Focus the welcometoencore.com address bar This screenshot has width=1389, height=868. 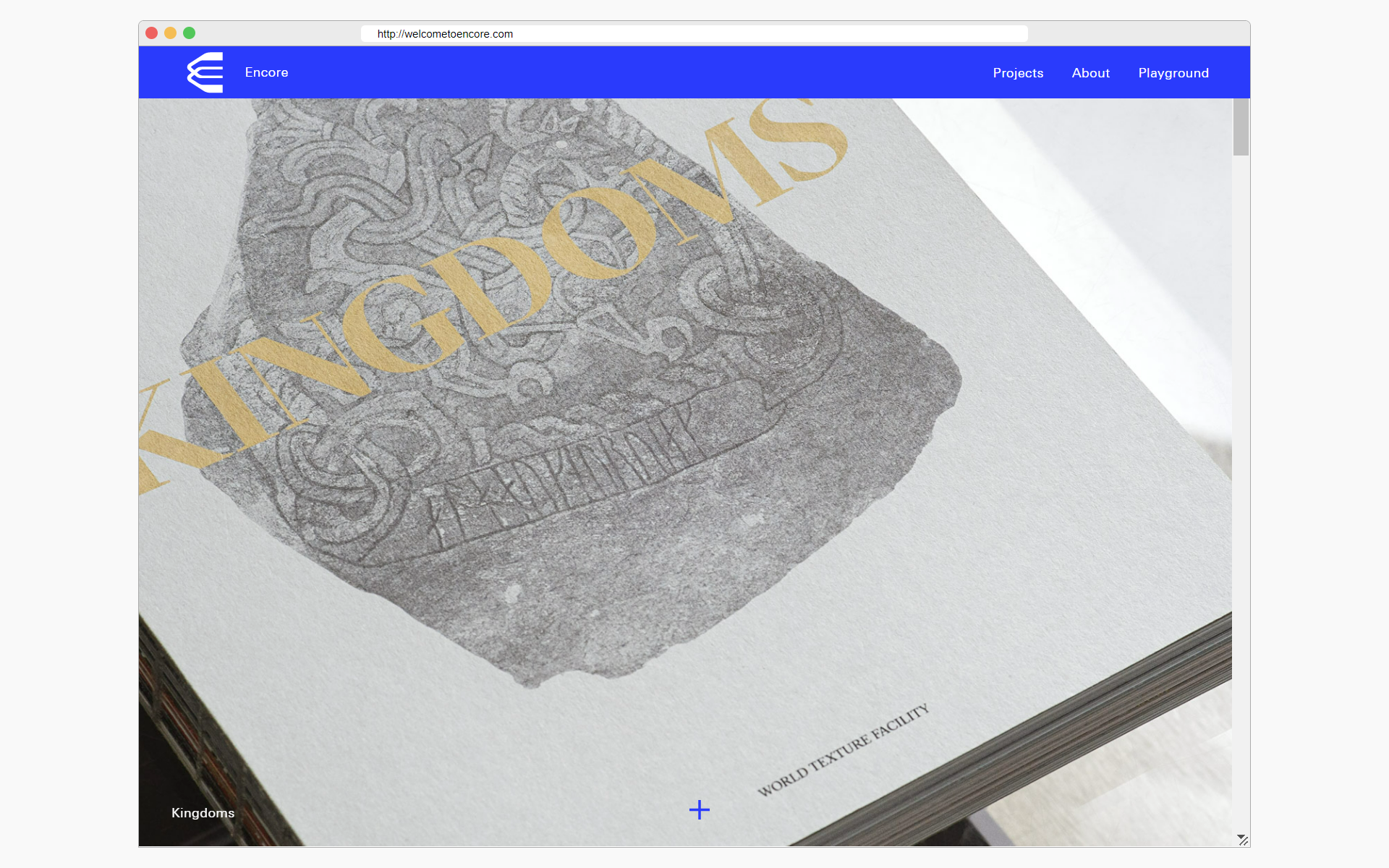(x=693, y=34)
